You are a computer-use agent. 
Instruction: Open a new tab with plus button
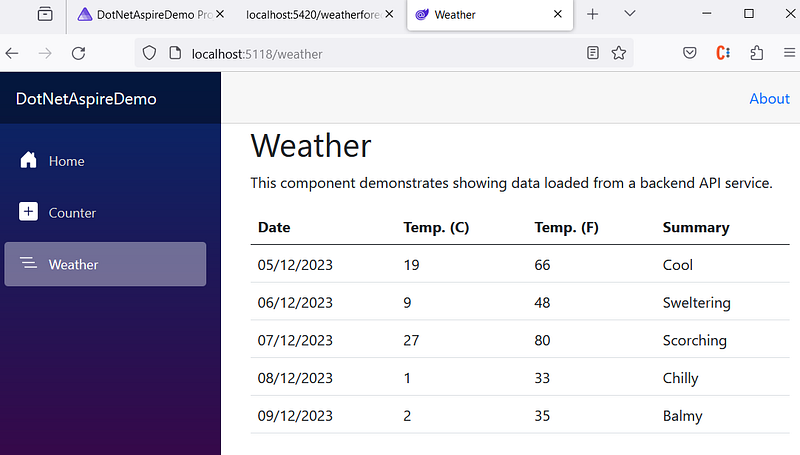pos(593,14)
